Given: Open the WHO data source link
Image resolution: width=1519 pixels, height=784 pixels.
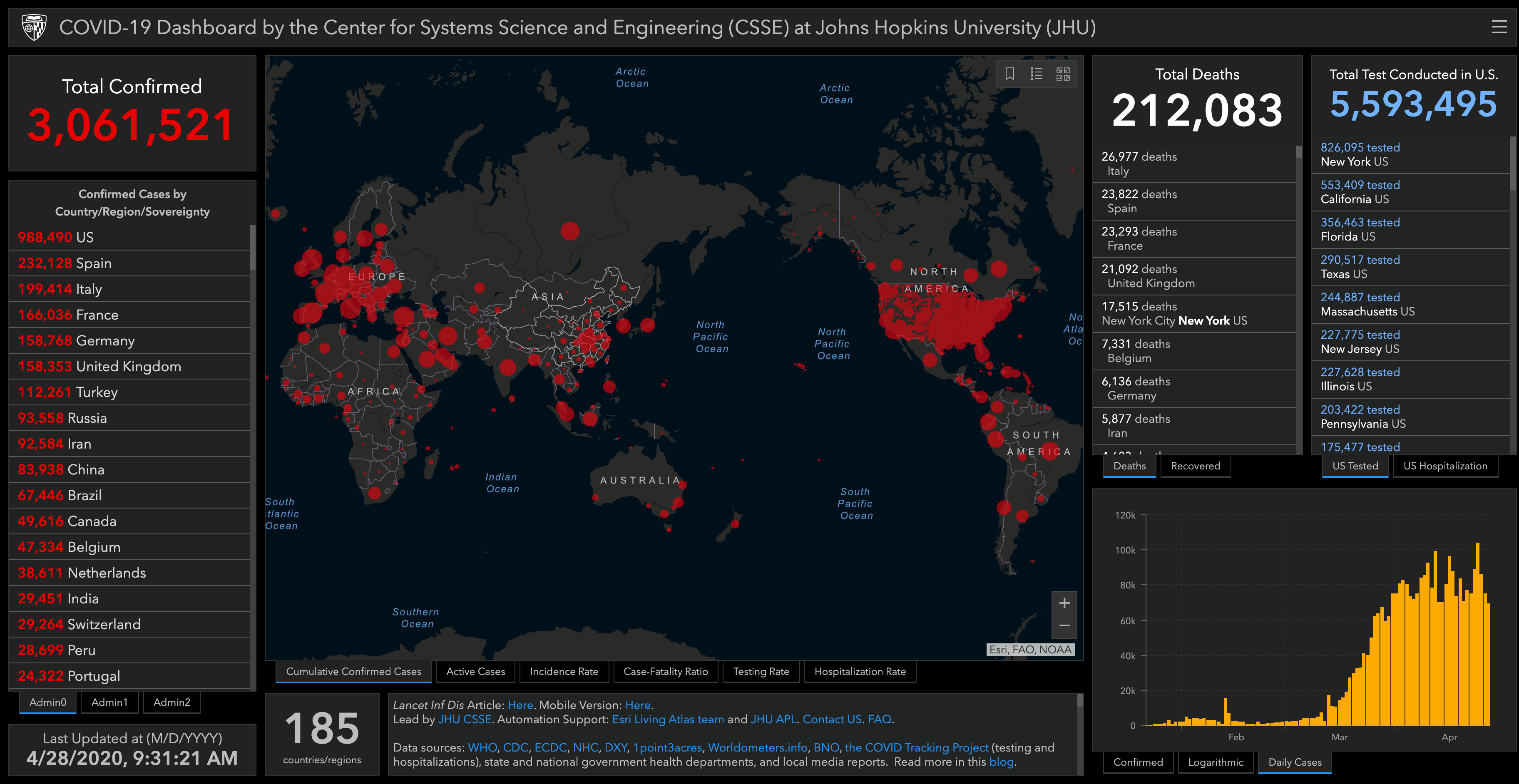Looking at the screenshot, I should pos(482,747).
